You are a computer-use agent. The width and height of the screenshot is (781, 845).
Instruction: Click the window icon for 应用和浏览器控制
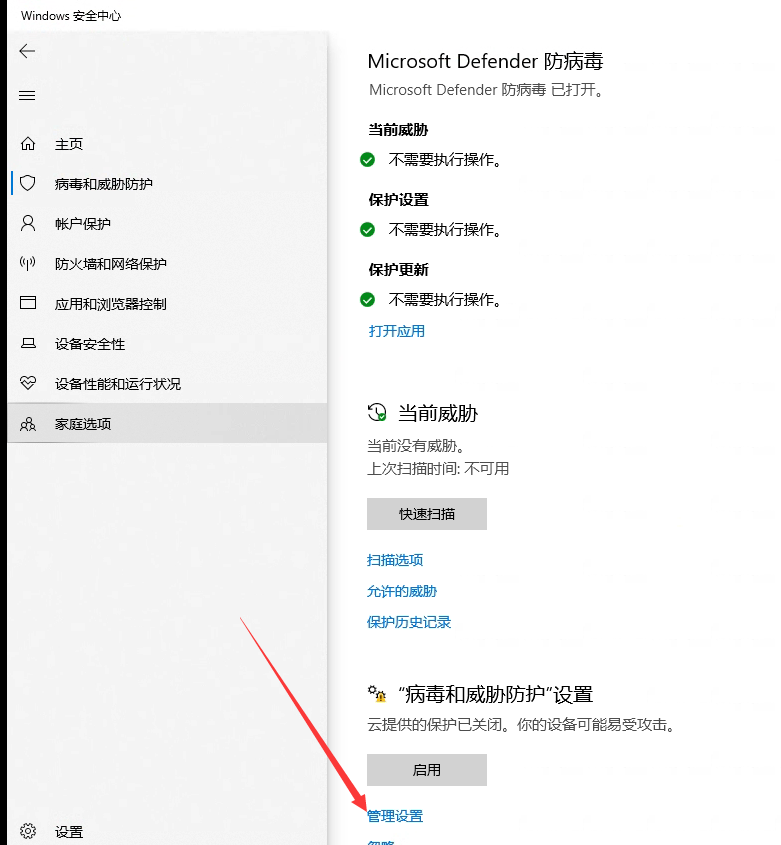click(28, 303)
